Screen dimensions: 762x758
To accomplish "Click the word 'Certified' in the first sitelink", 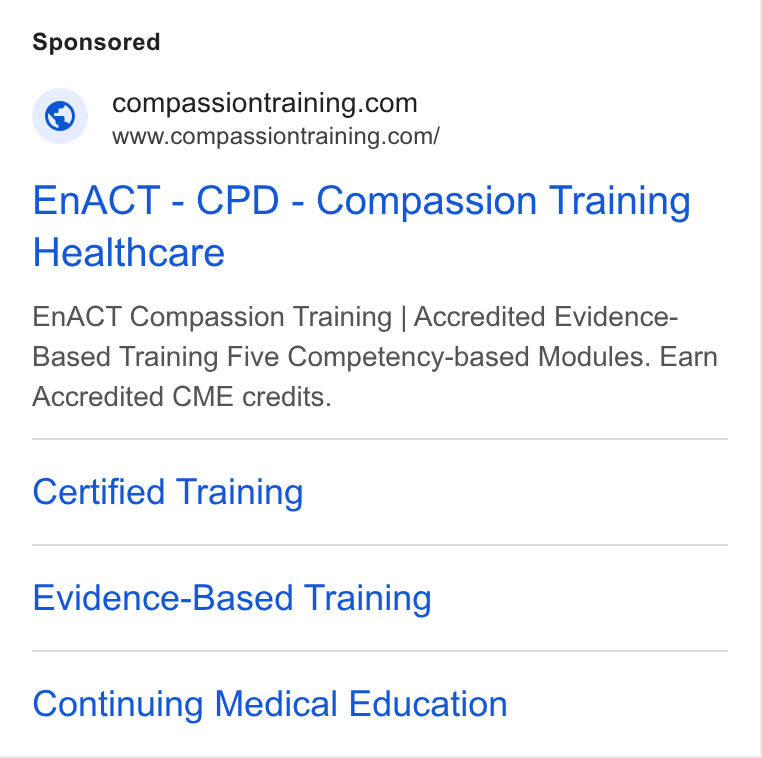I will pos(99,492).
